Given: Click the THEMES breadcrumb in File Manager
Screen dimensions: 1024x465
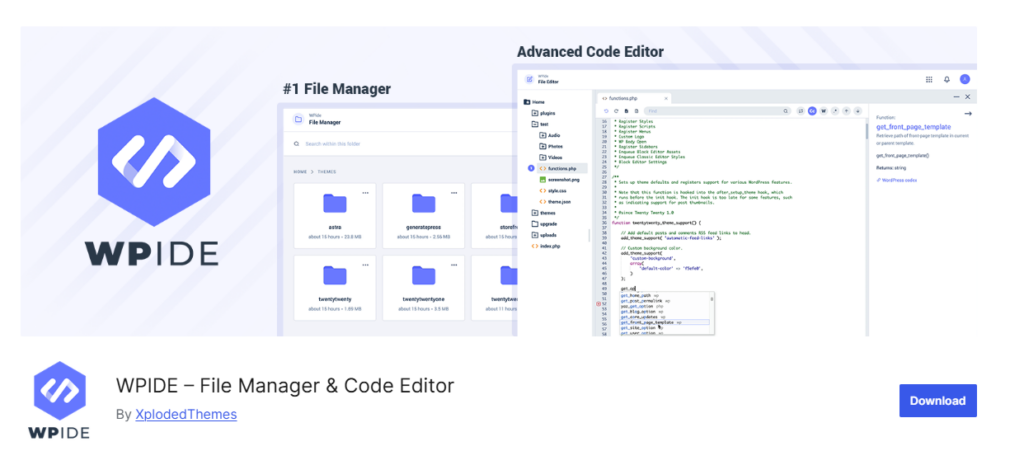Looking at the screenshot, I should point(327,172).
